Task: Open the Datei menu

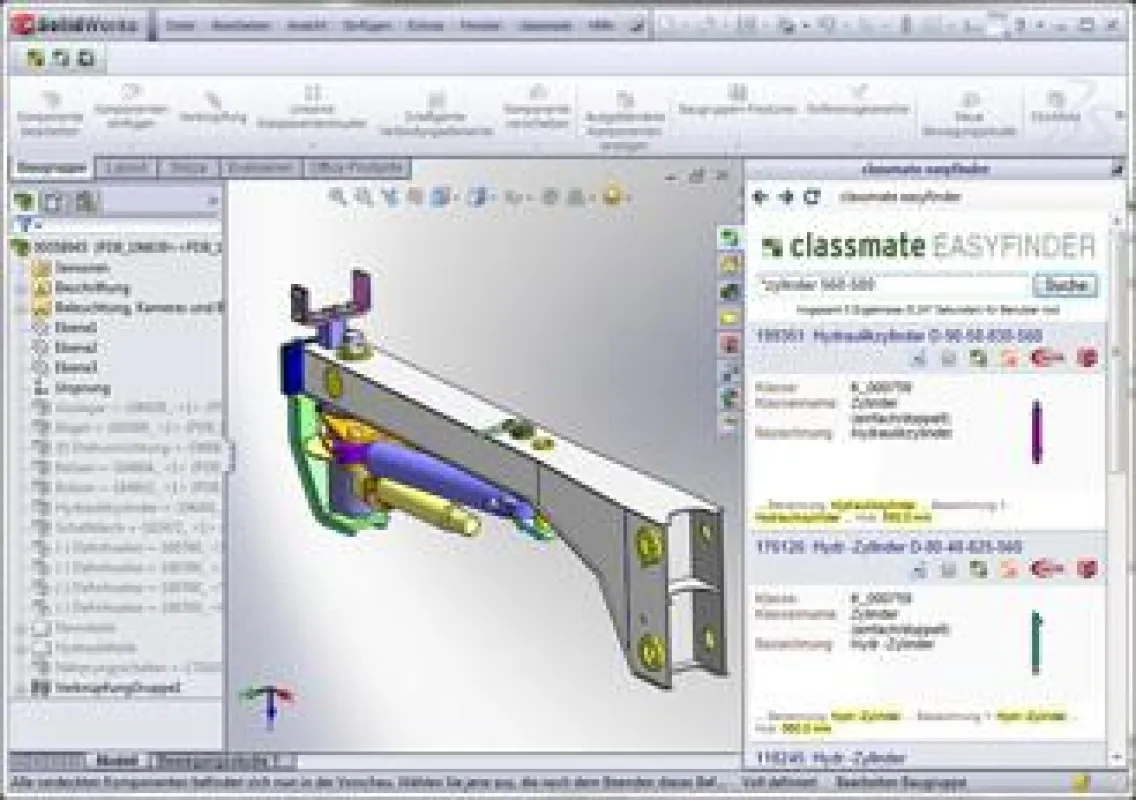Action: click(180, 25)
